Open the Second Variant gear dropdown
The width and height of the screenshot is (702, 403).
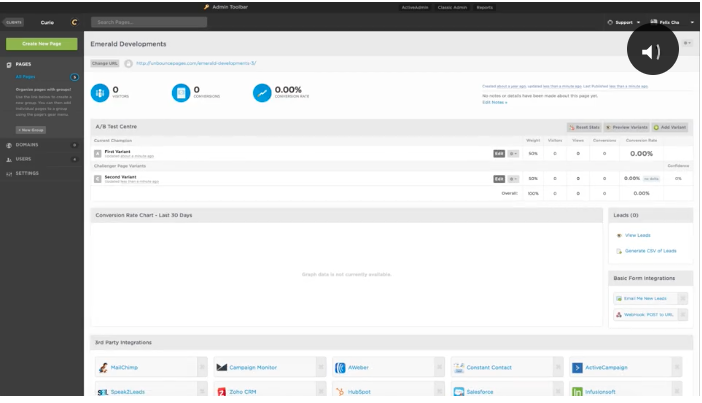click(513, 179)
